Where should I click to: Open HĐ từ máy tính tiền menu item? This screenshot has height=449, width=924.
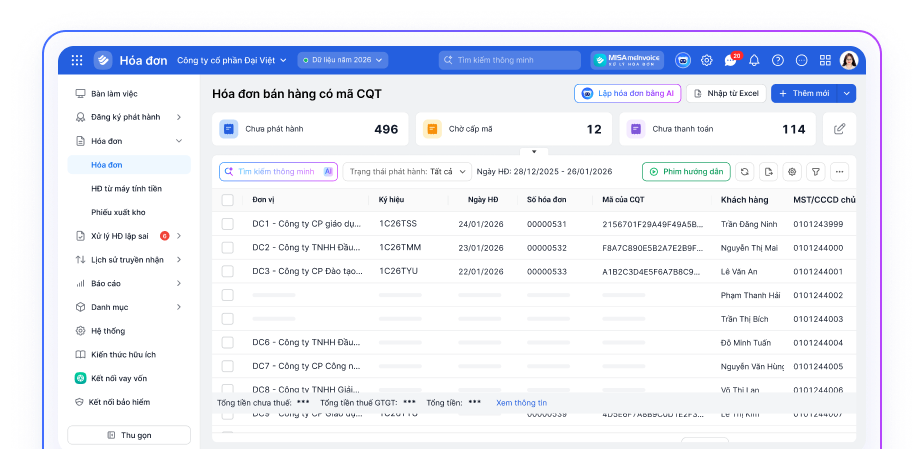(126, 188)
